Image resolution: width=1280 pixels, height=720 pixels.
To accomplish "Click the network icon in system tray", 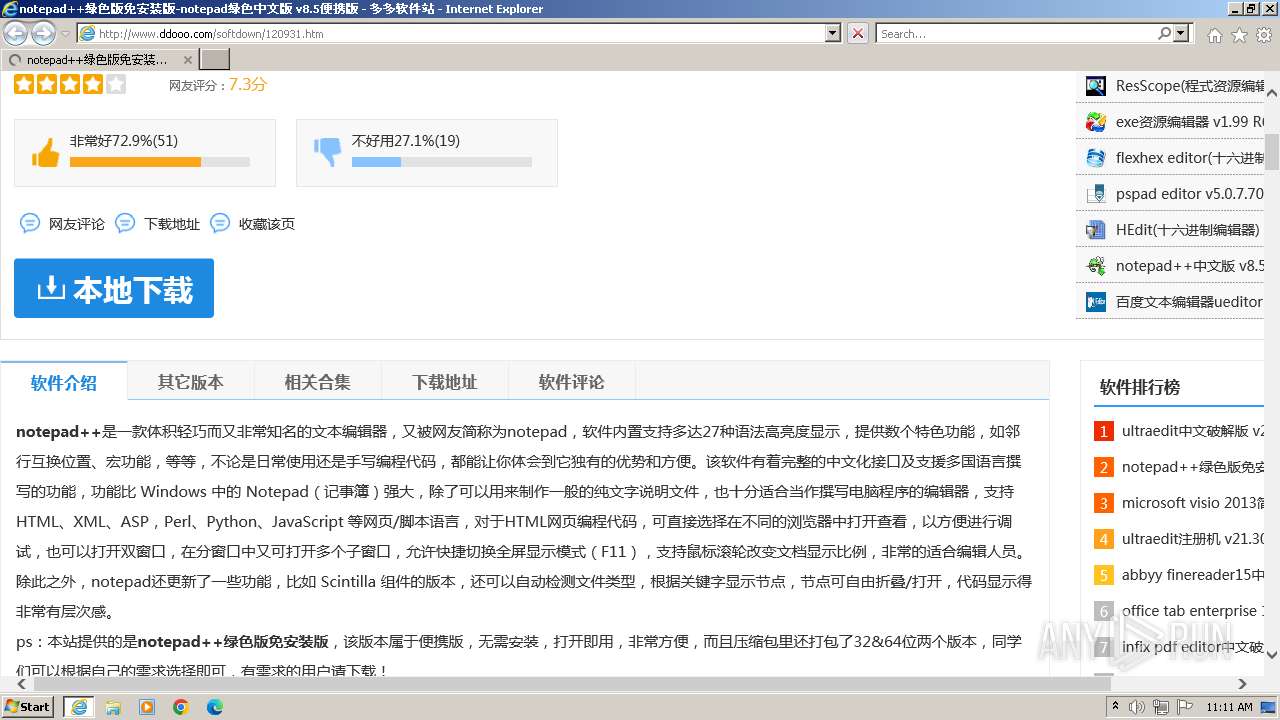I will 1161,707.
